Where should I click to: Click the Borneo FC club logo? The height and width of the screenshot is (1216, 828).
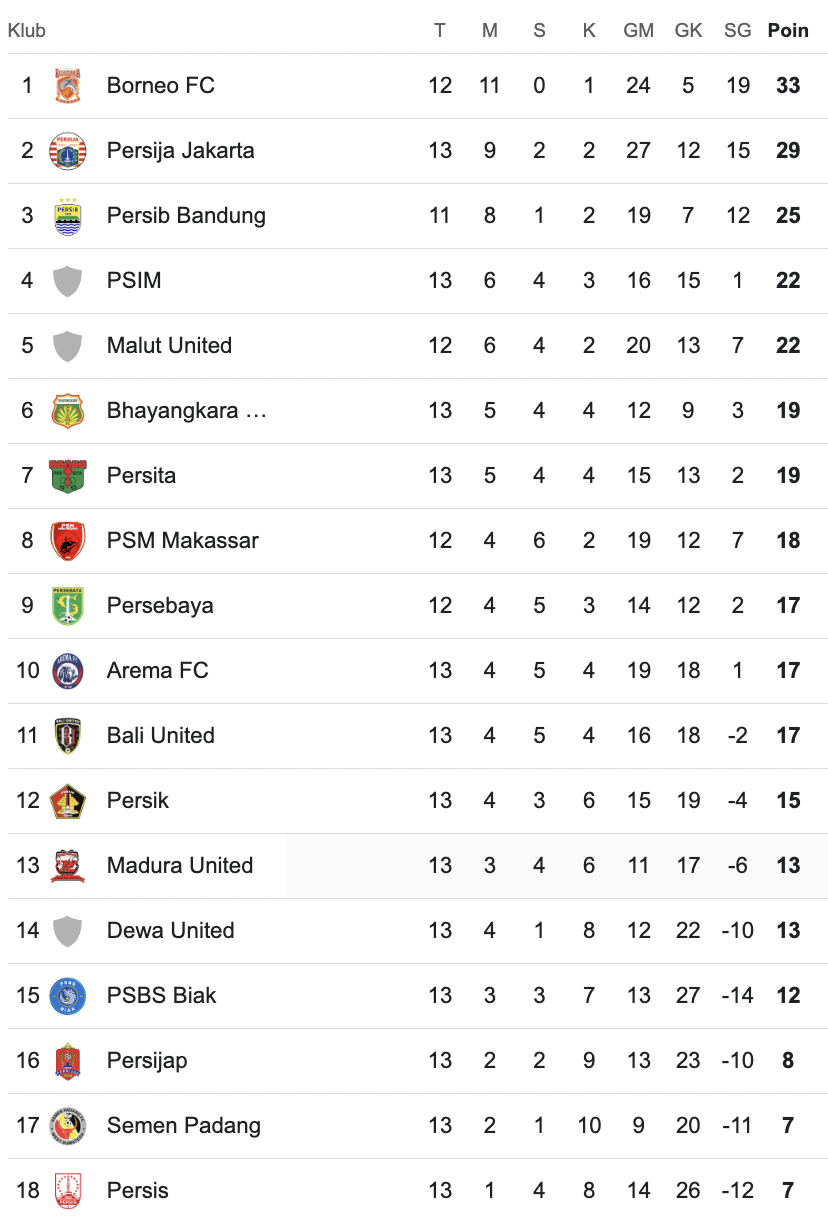[x=68, y=86]
